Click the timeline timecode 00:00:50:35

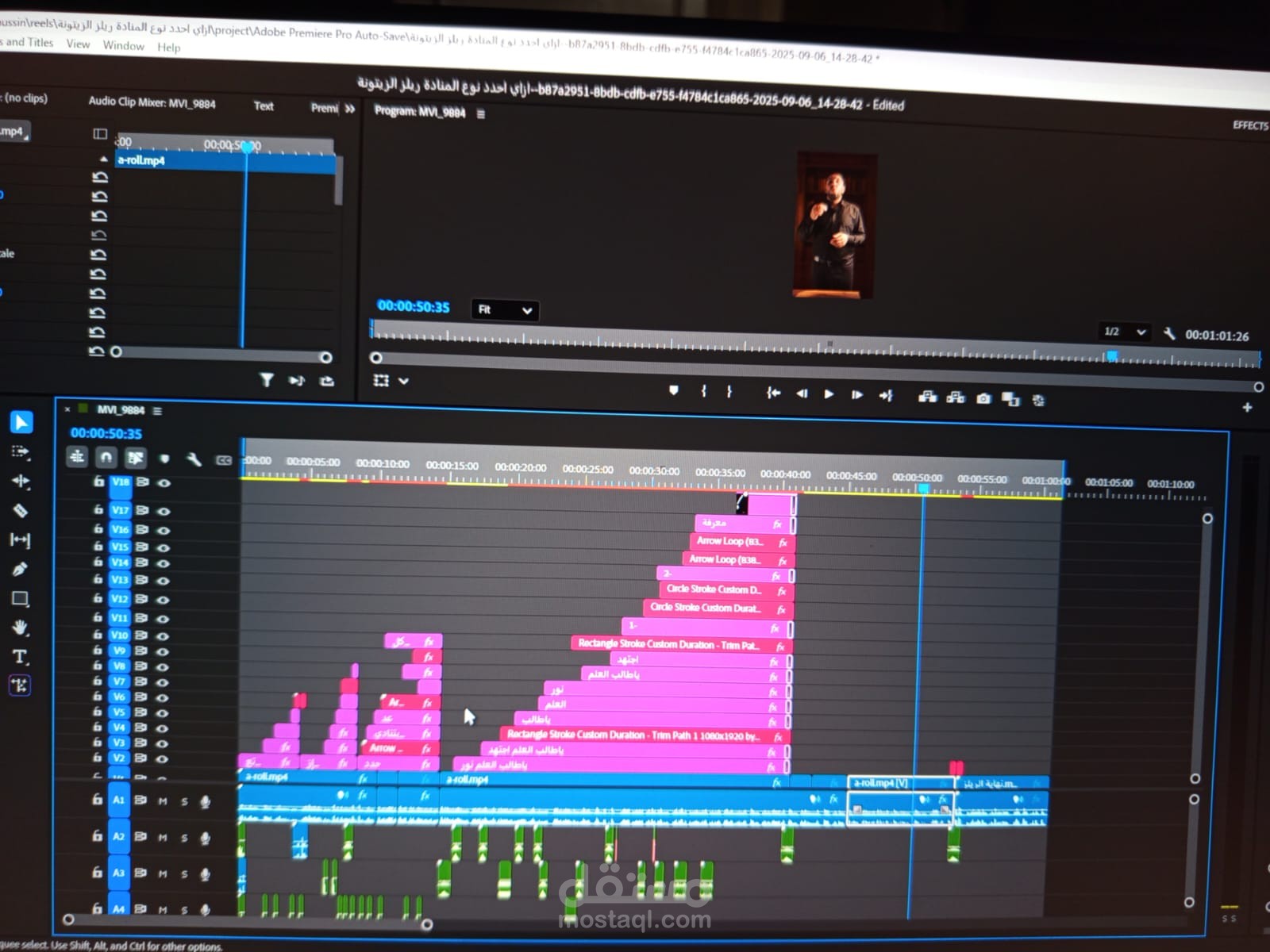[x=106, y=433]
